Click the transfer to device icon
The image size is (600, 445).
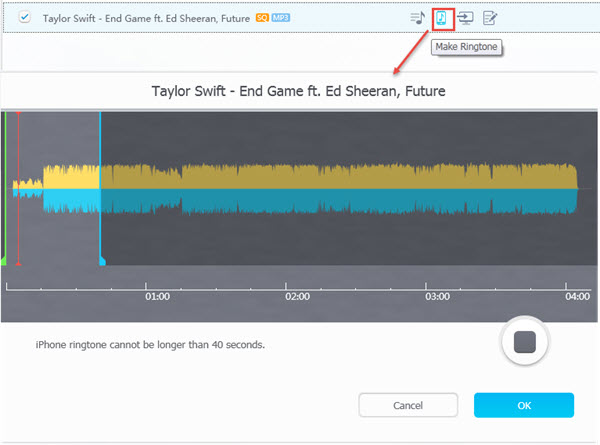(x=465, y=18)
